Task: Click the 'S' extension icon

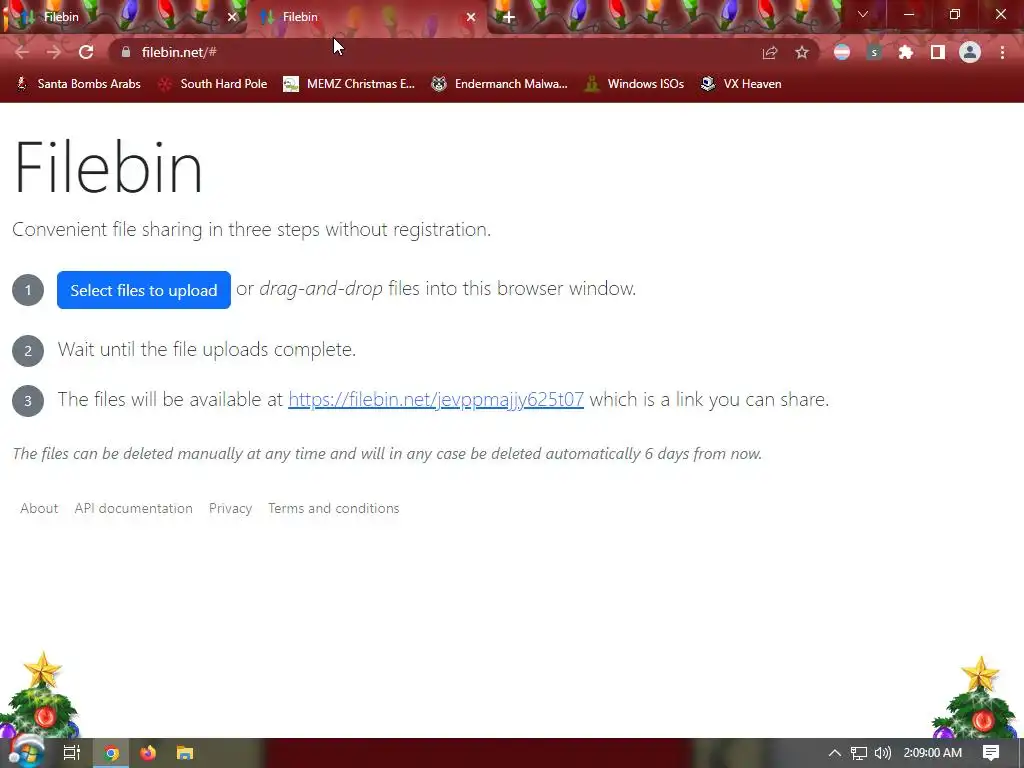Action: coord(874,52)
